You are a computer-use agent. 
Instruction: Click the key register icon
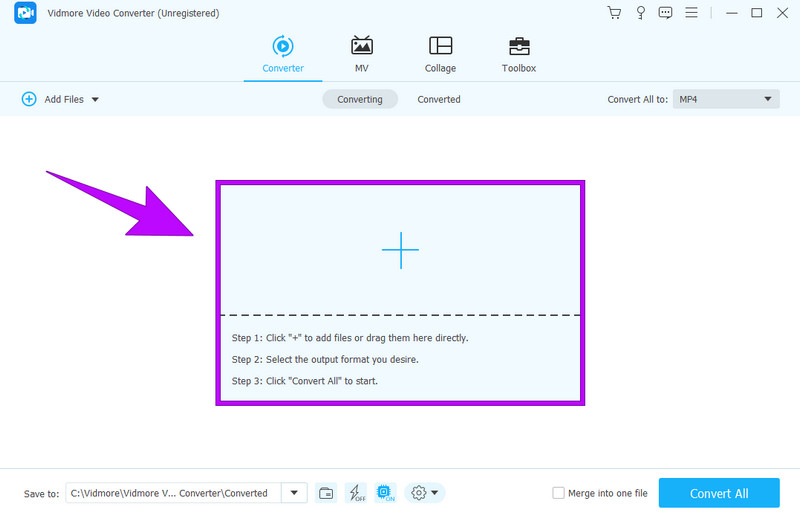pyautogui.click(x=640, y=13)
